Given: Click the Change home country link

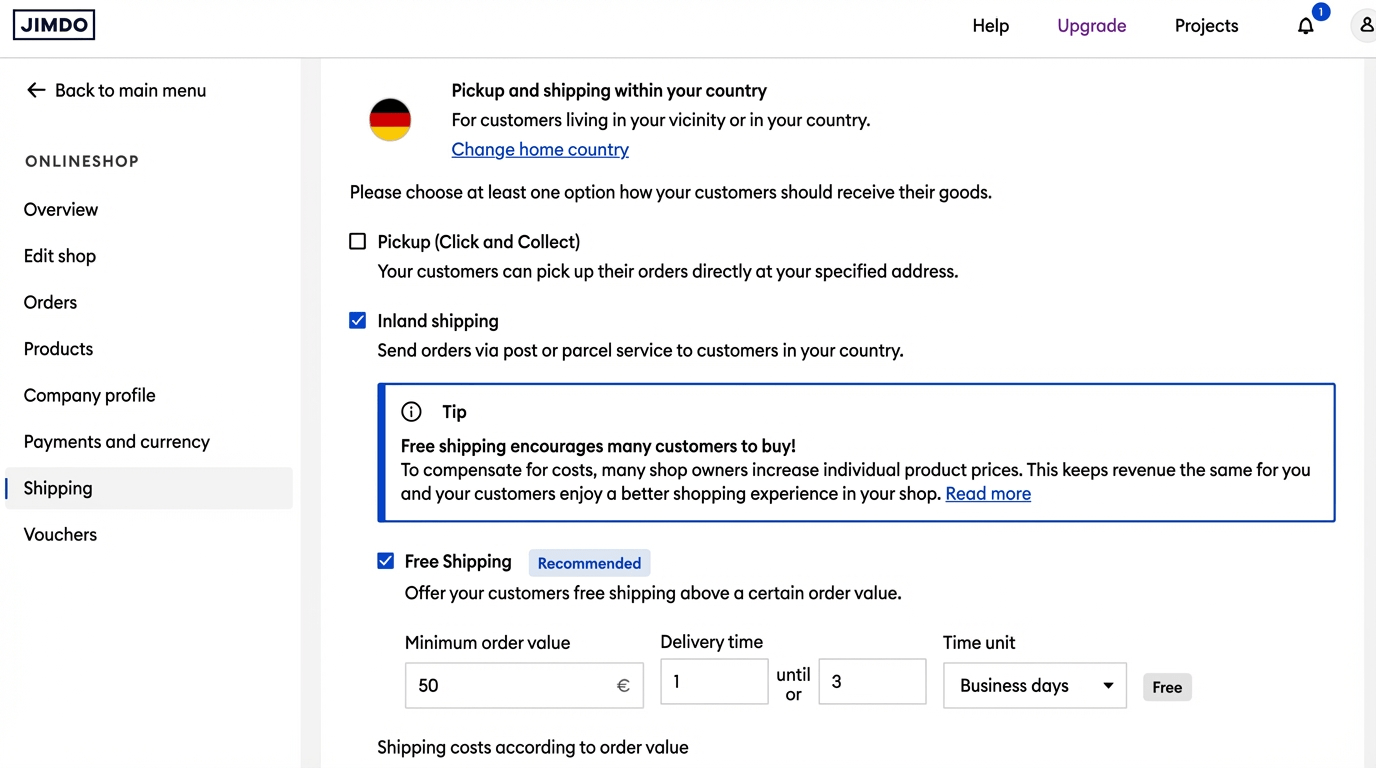Looking at the screenshot, I should click(x=540, y=150).
